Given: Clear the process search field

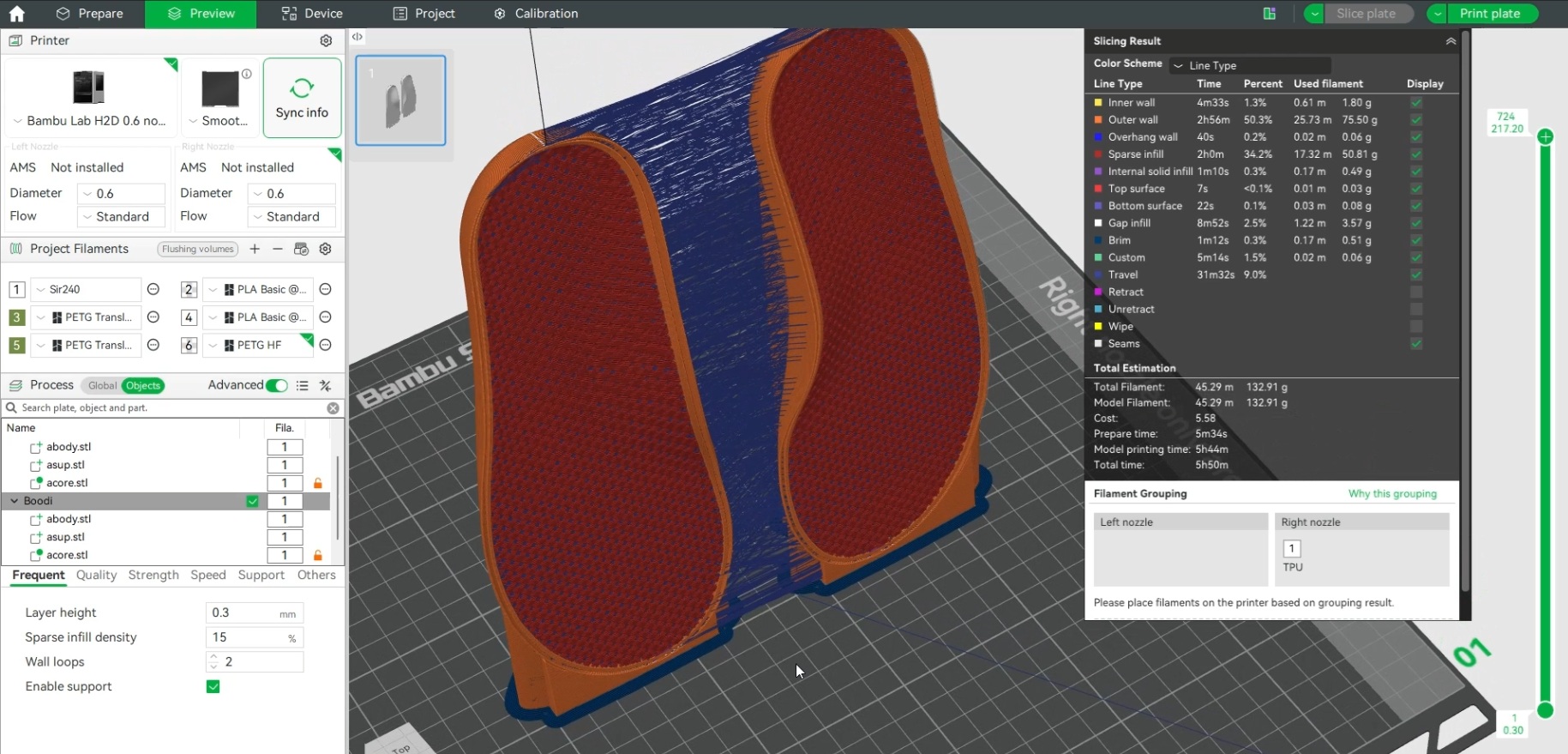Looking at the screenshot, I should pos(333,408).
